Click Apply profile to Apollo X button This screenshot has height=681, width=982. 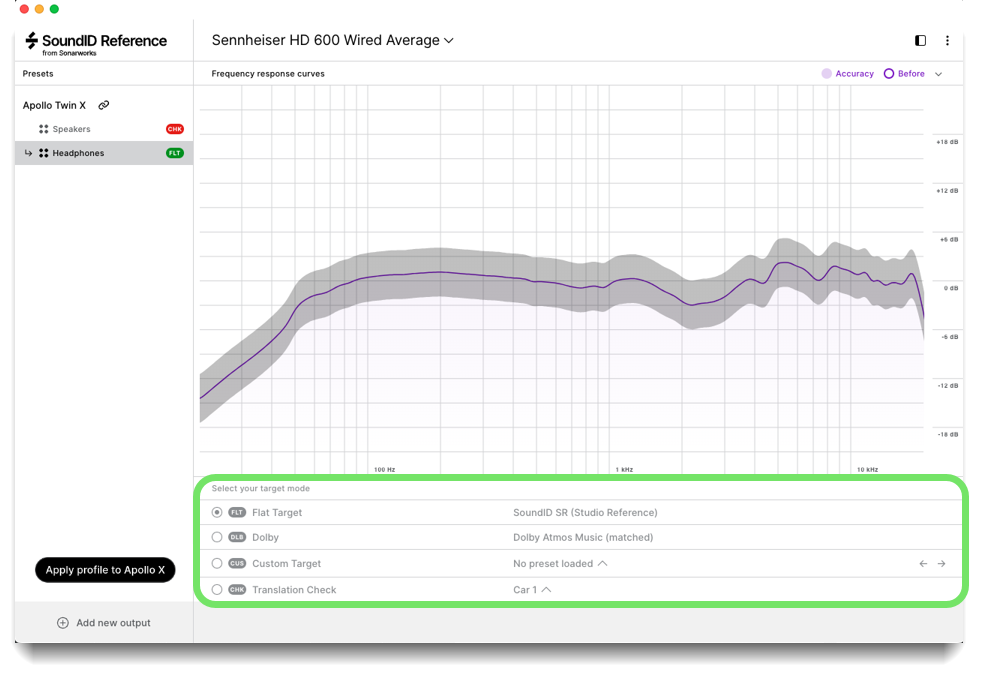click(105, 570)
